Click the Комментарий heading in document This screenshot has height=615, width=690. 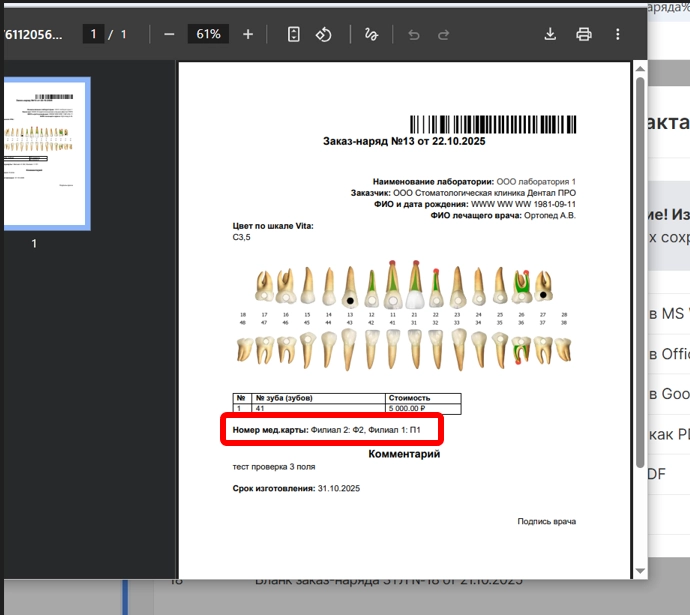coord(404,454)
